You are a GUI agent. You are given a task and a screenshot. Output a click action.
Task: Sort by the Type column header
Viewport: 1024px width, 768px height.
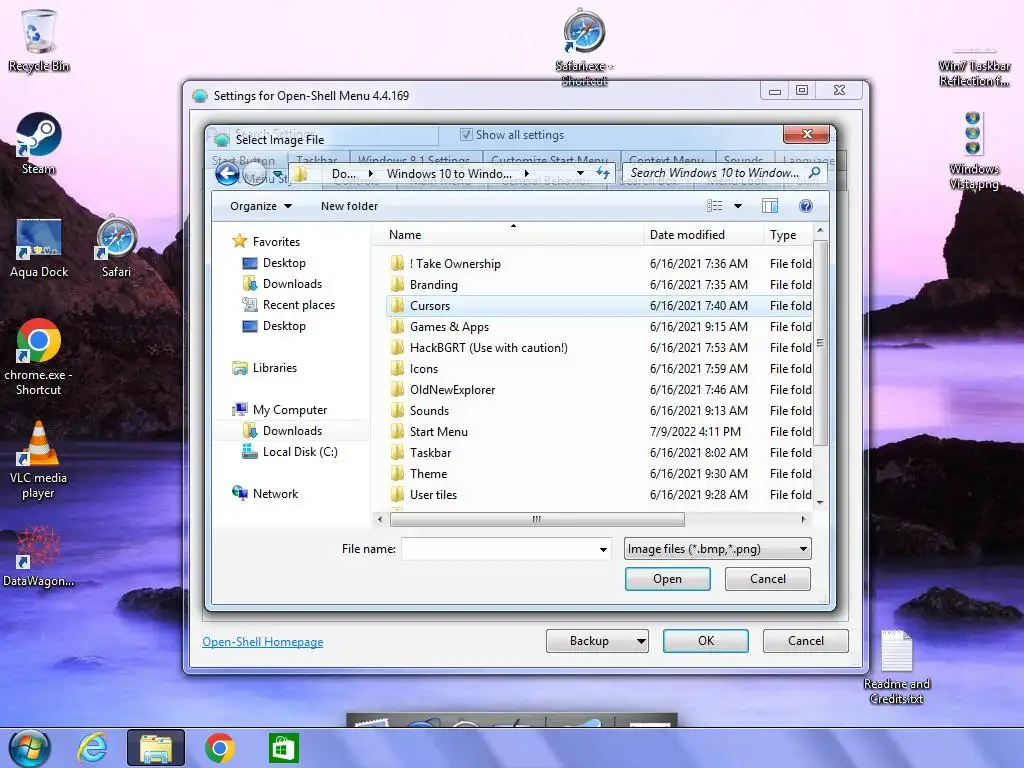click(788, 235)
